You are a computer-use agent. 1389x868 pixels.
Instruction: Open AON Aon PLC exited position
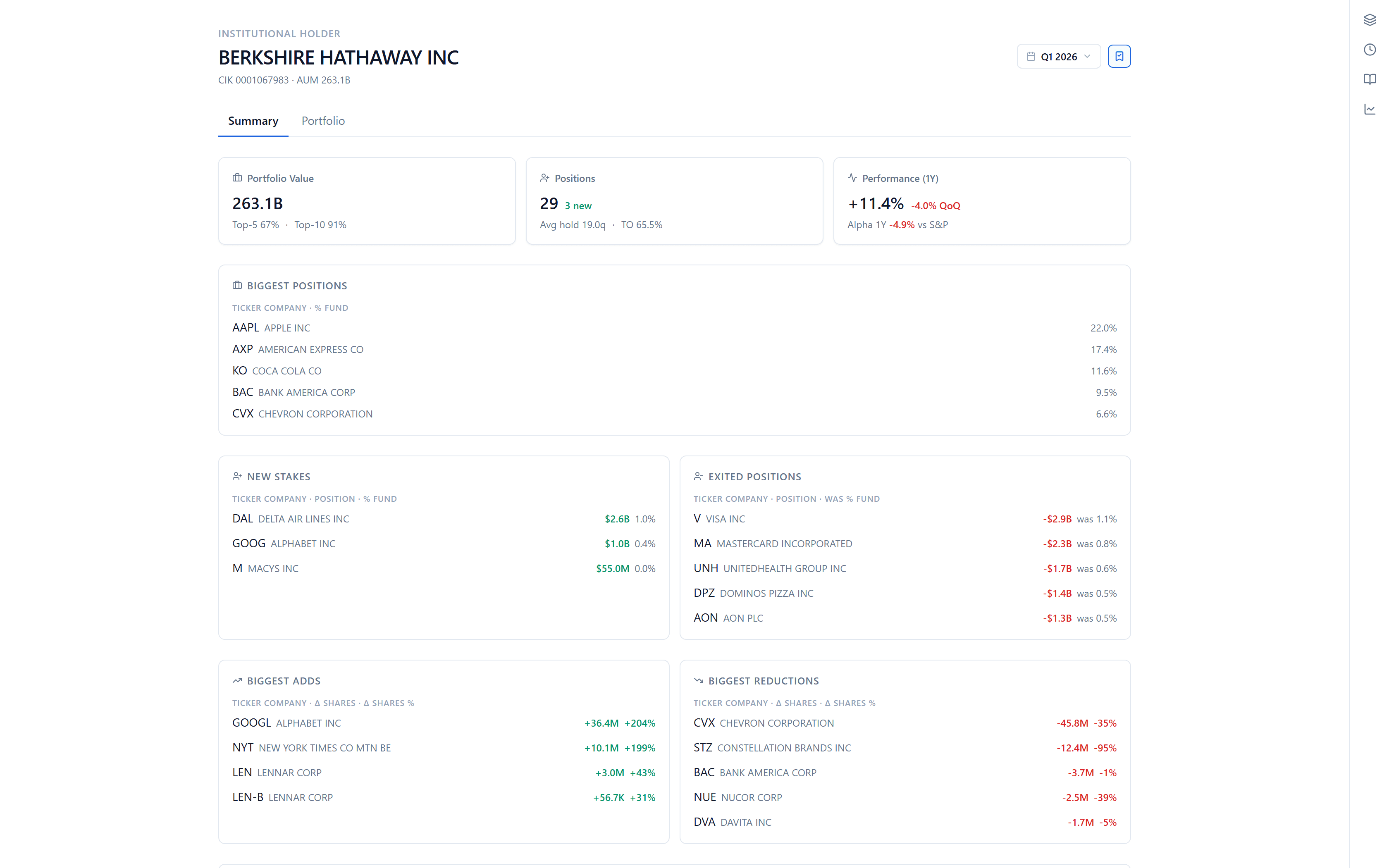[905, 618]
